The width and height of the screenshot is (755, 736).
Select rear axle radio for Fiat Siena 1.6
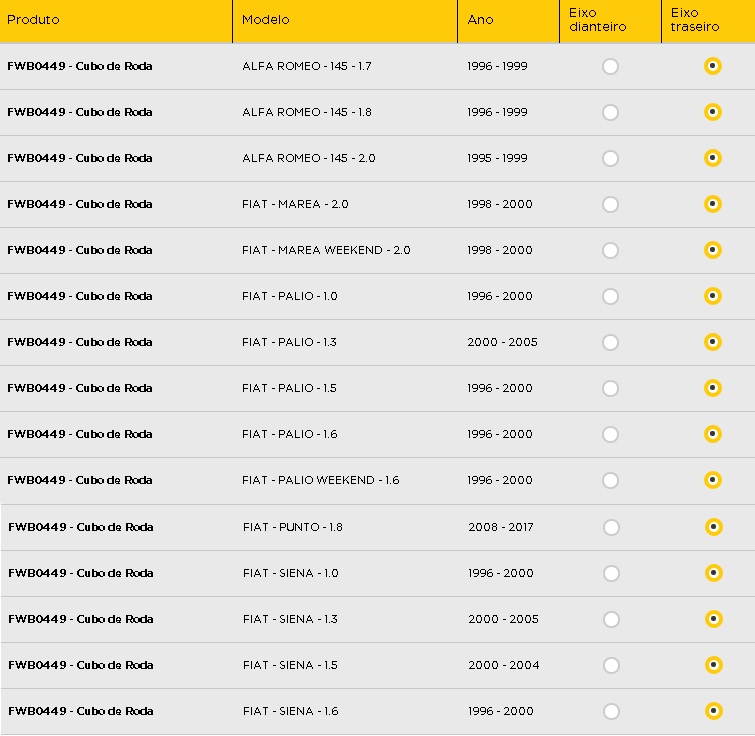click(x=714, y=711)
